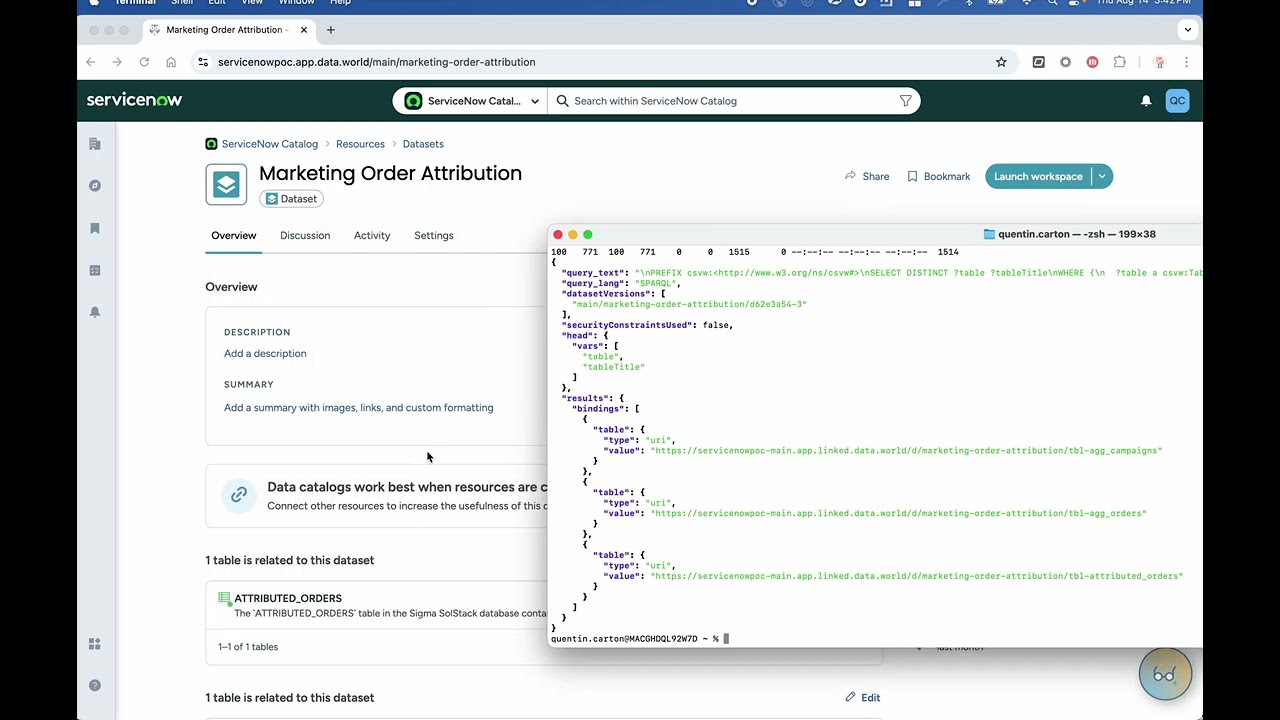Viewport: 1280px width, 720px height.
Task: Click Add a description
Action: pos(265,354)
